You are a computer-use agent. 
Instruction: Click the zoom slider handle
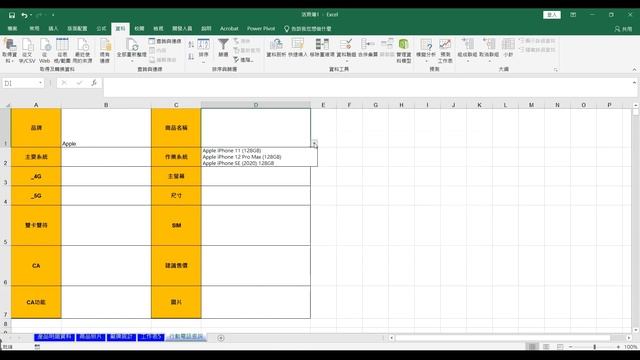(594, 347)
